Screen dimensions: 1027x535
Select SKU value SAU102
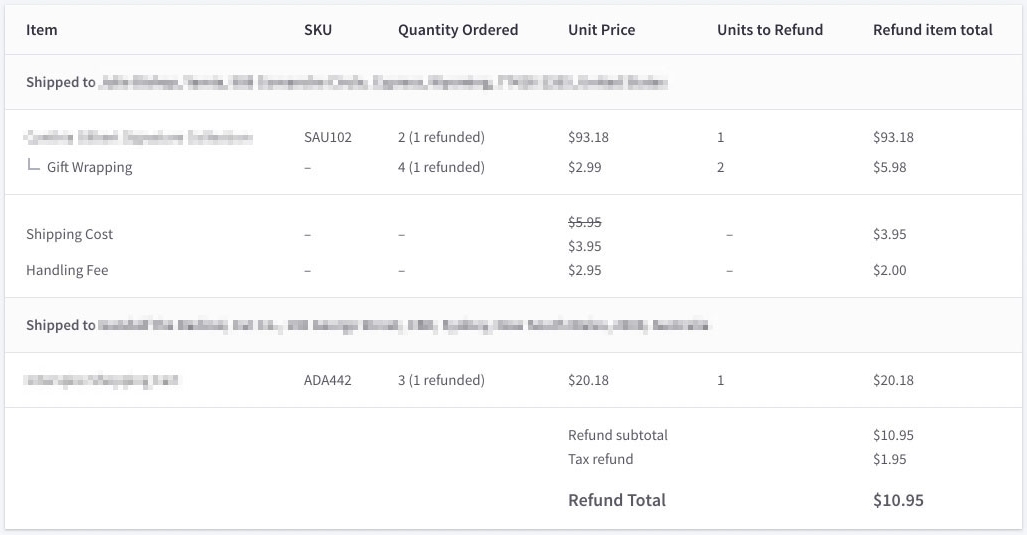pyautogui.click(x=328, y=137)
